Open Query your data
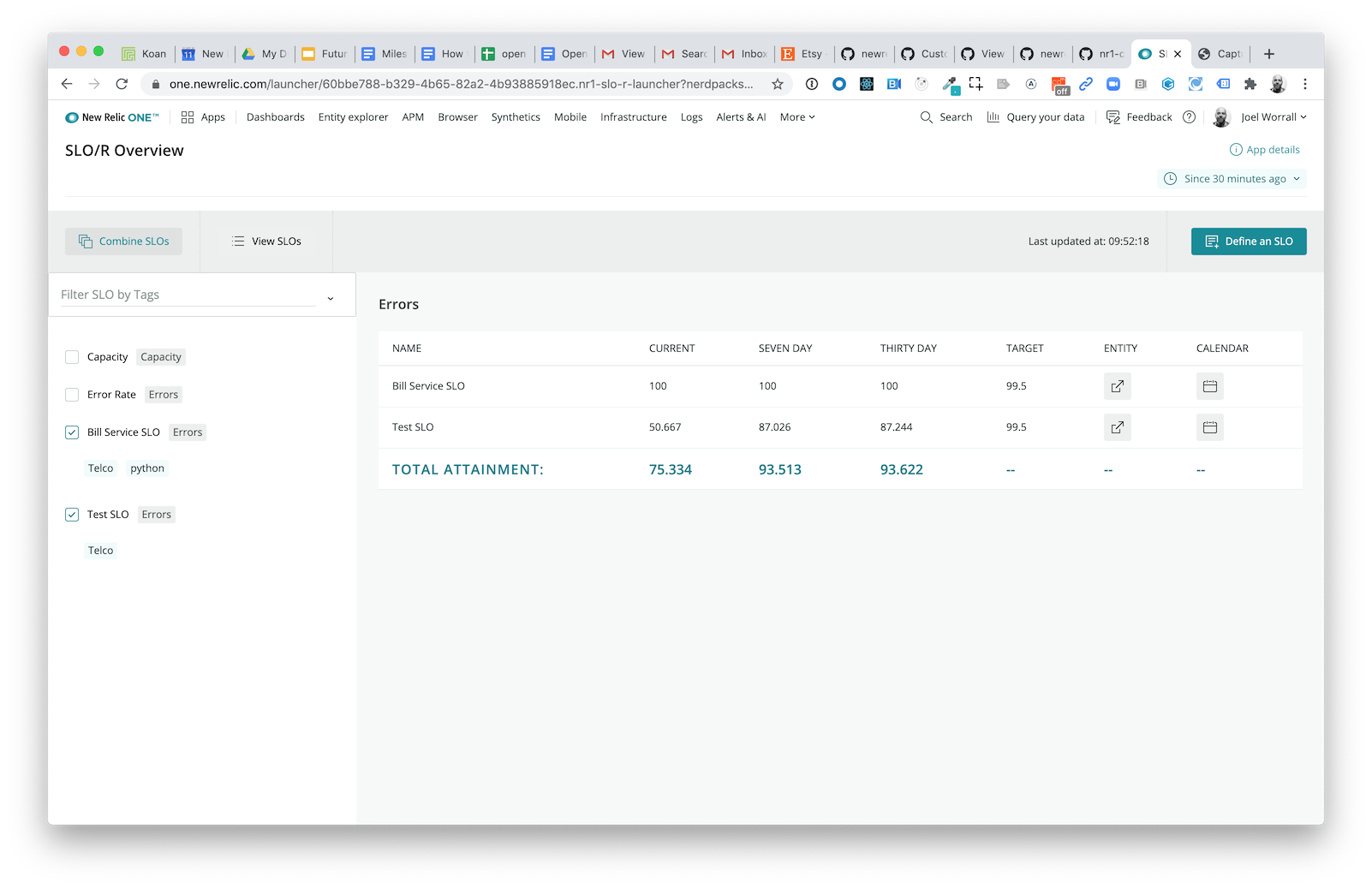This screenshot has width=1372, height=888. [x=1035, y=117]
